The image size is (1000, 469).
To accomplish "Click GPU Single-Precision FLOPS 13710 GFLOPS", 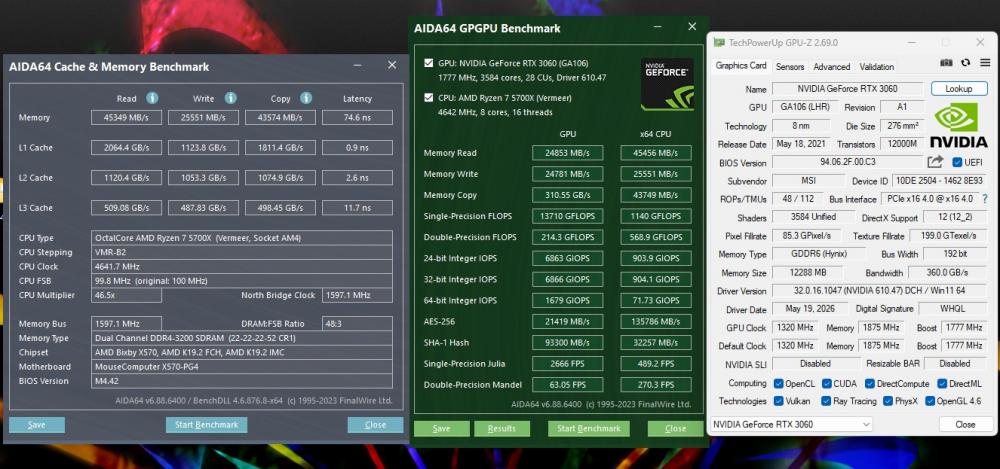I will [568, 216].
